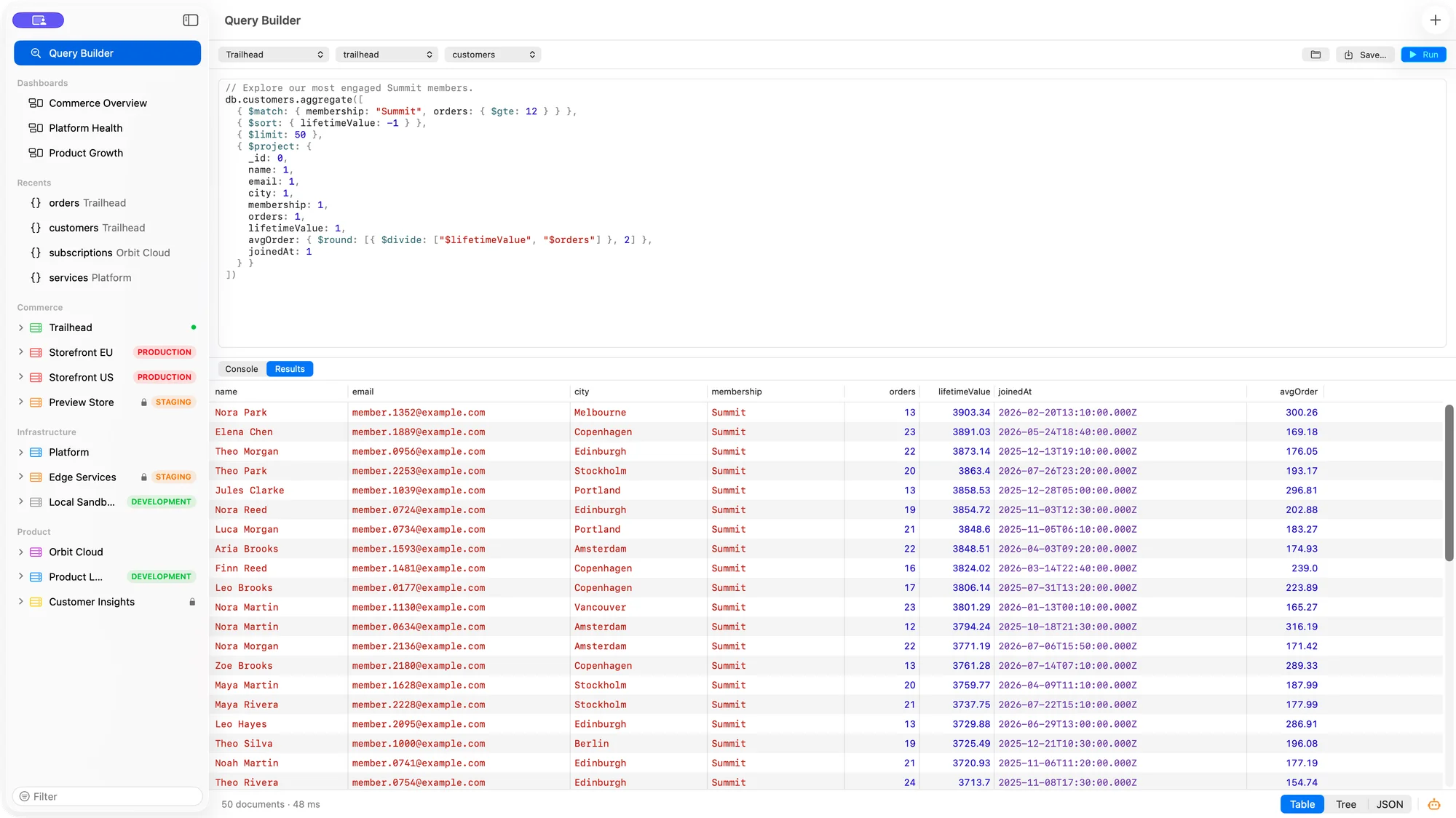Open the customers collection dropdown
This screenshot has width=1456, height=818.
click(x=493, y=55)
